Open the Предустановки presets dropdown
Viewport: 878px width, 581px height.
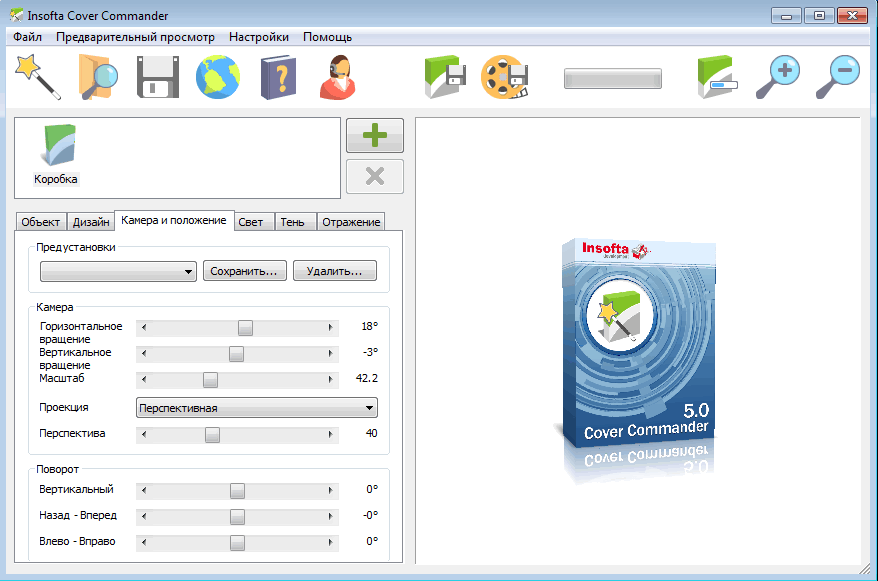coord(118,271)
